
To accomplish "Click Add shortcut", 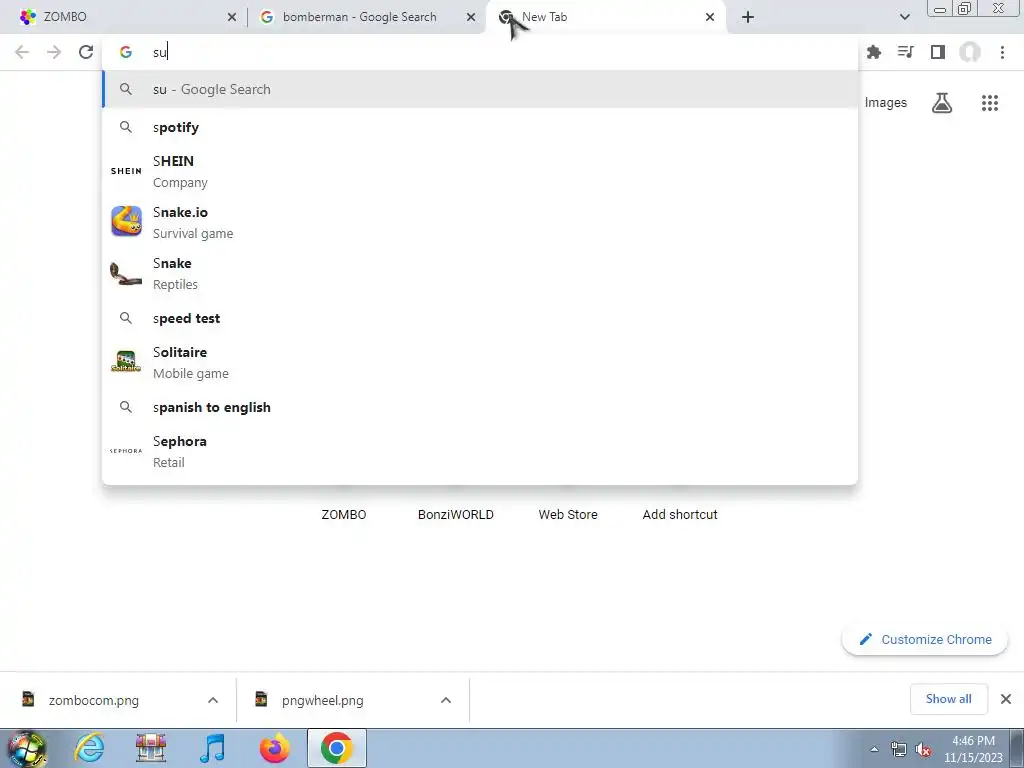I will pos(680,514).
